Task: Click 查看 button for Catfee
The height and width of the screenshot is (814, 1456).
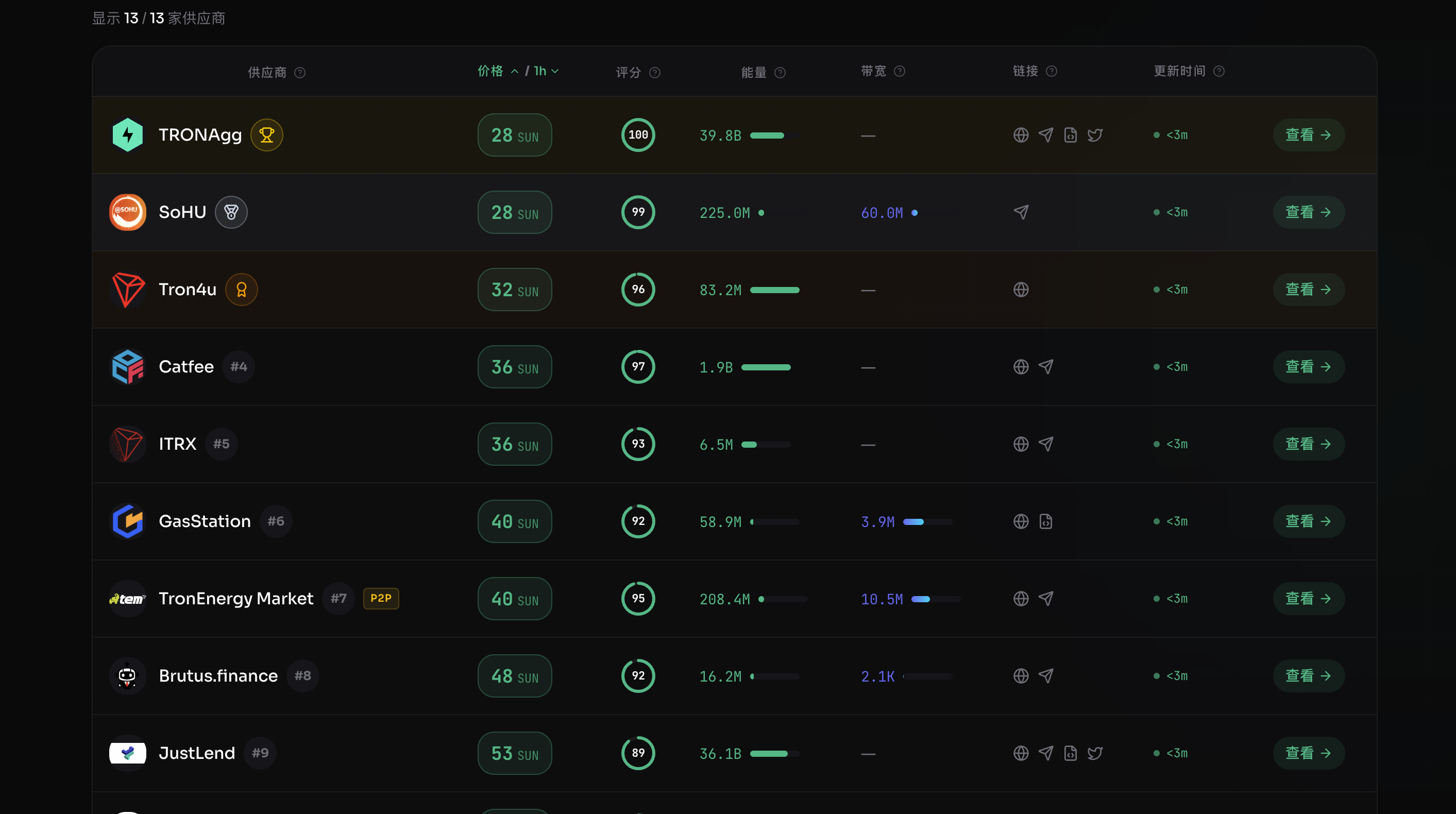Action: 1309,367
